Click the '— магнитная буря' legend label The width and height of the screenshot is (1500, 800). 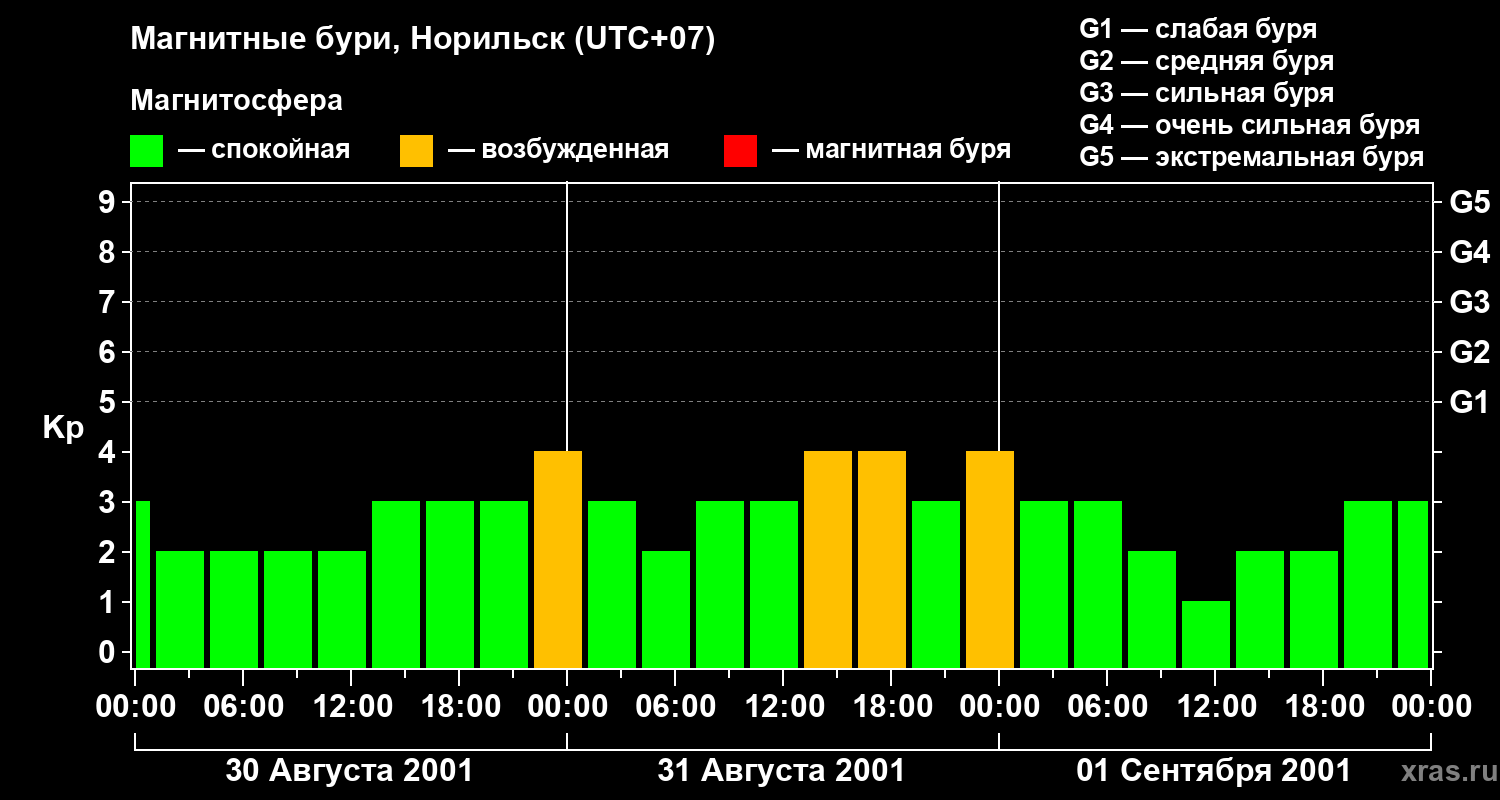(x=891, y=150)
